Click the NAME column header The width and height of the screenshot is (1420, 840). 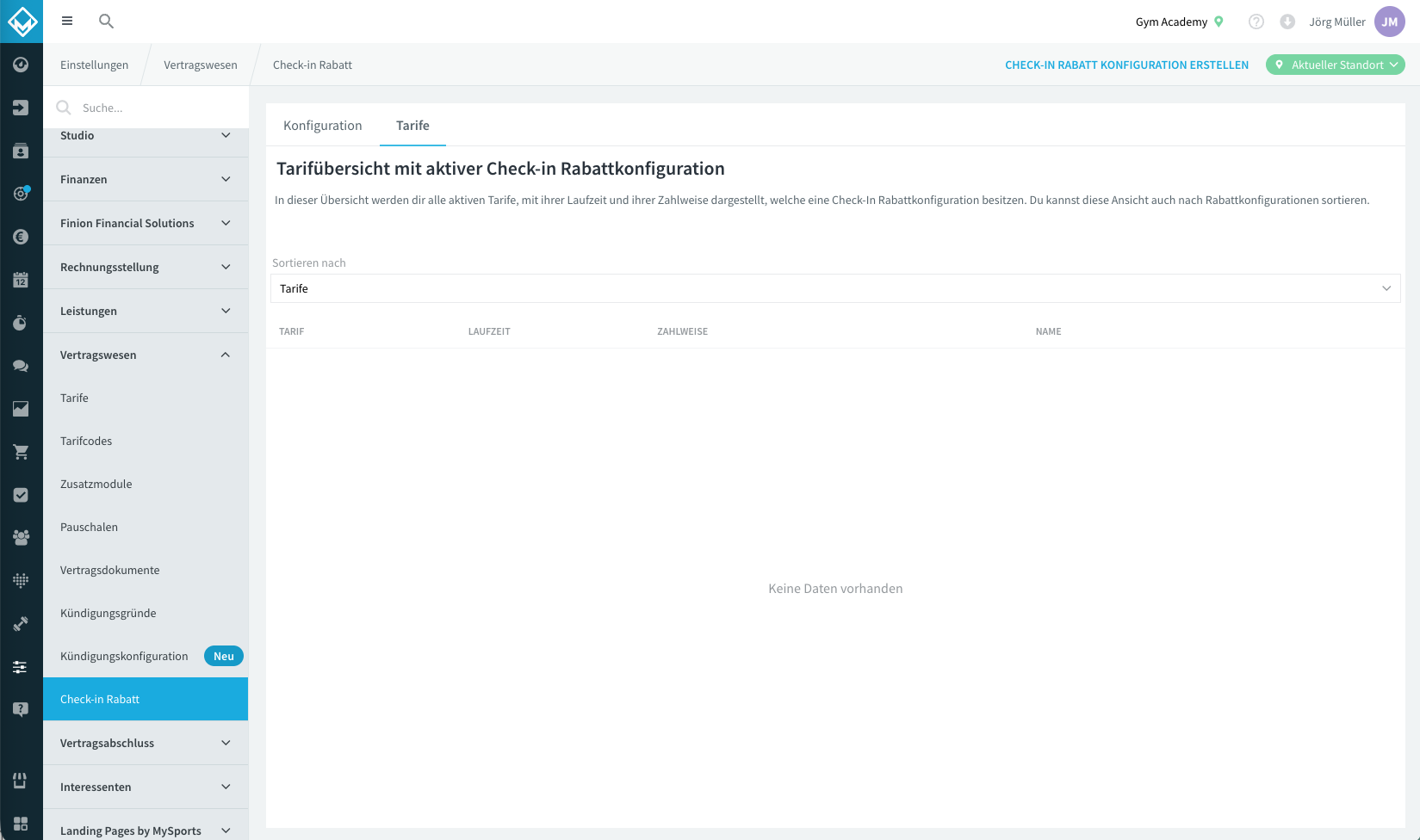pyautogui.click(x=1048, y=331)
